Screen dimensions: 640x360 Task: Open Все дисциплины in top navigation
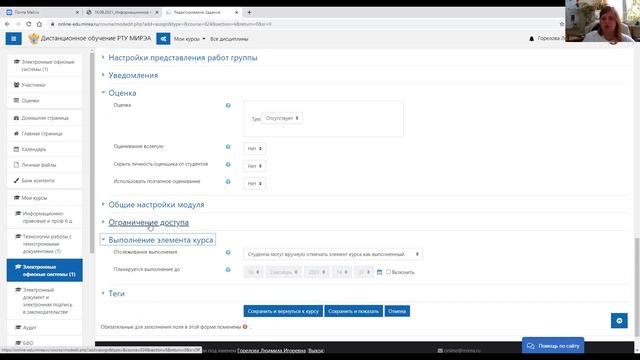229,39
